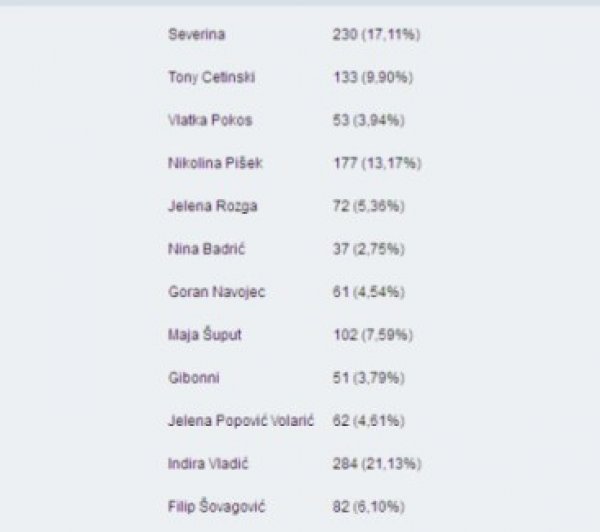Click Severina's 230 (17,11%) result
Image resolution: width=600 pixels, height=532 pixels.
coord(377,34)
